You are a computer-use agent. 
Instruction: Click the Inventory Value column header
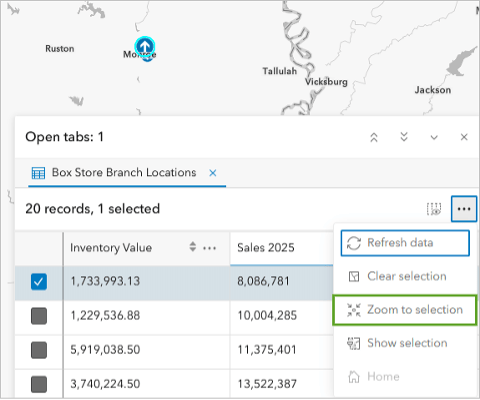tap(147, 248)
